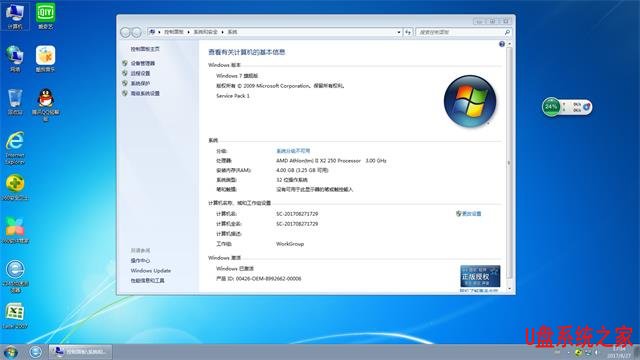Launch the green iQIYI desktop icon
640x360 pixels.
(45, 16)
